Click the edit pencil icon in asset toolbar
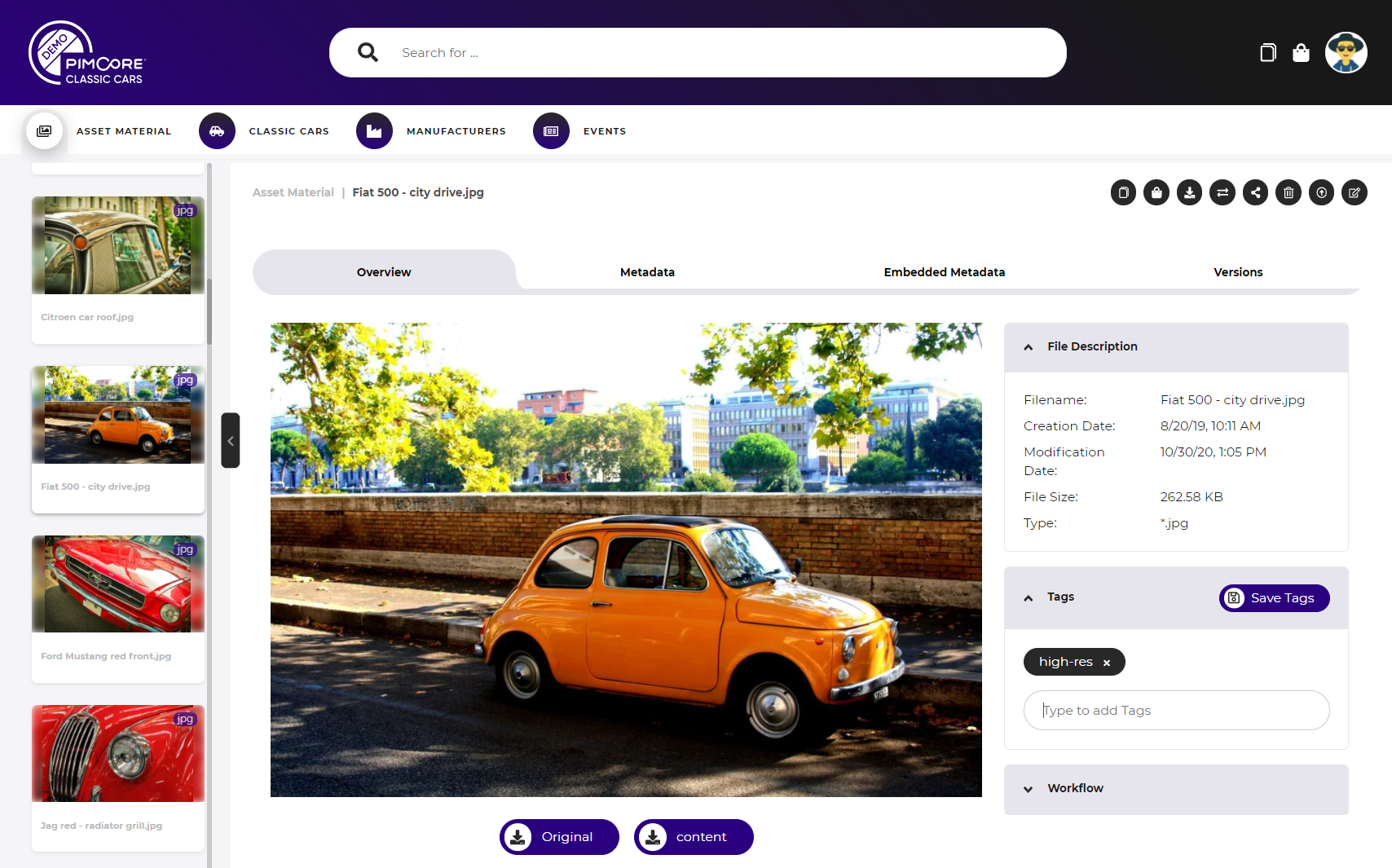The height and width of the screenshot is (868, 1392). coord(1355,193)
